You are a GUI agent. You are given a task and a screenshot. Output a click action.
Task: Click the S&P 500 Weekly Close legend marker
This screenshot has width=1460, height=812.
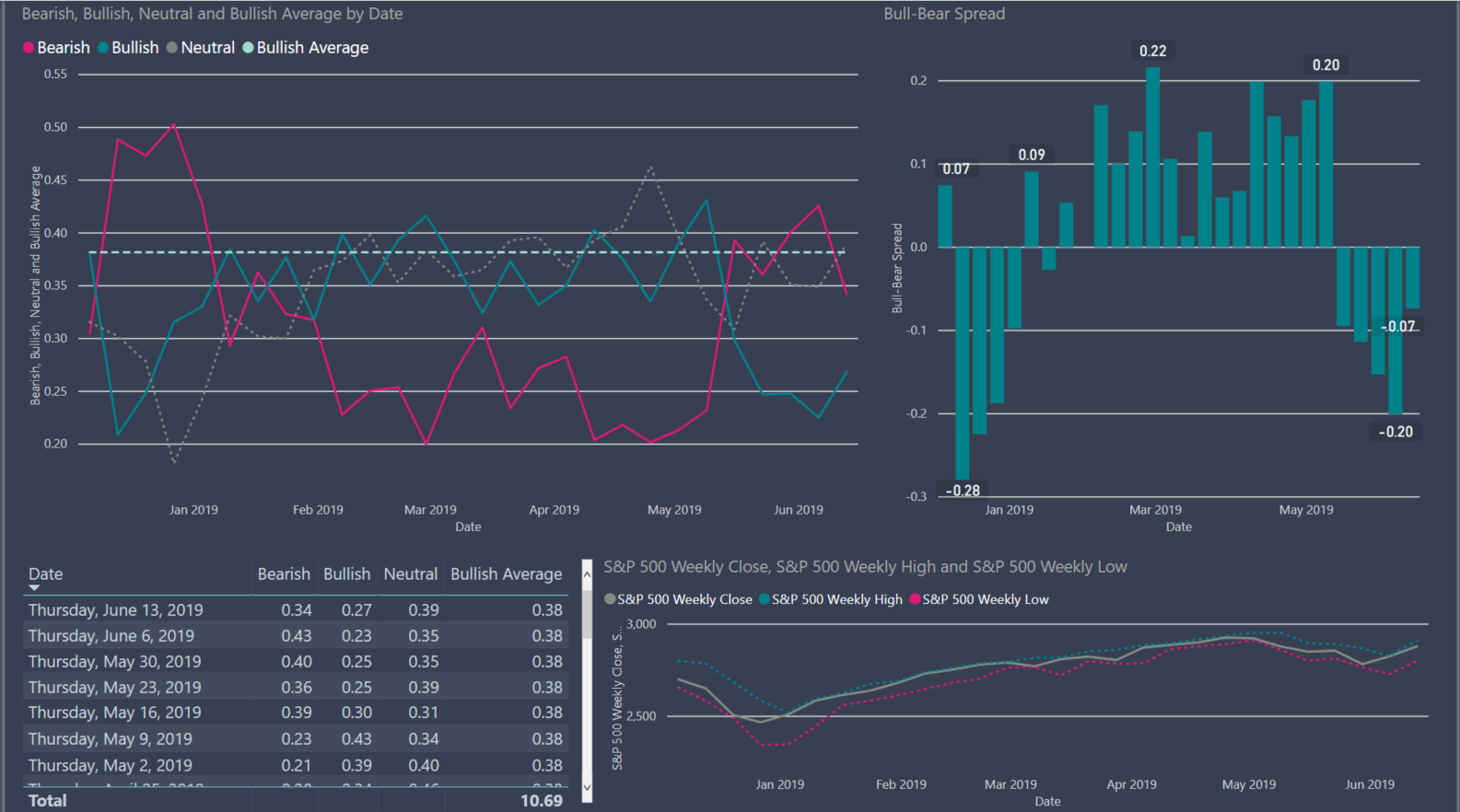(610, 599)
